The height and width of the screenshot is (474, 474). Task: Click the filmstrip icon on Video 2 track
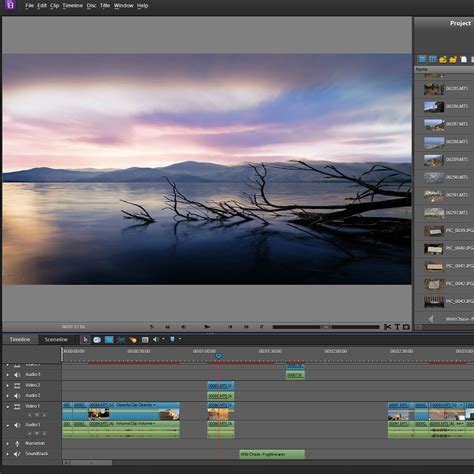click(17, 385)
